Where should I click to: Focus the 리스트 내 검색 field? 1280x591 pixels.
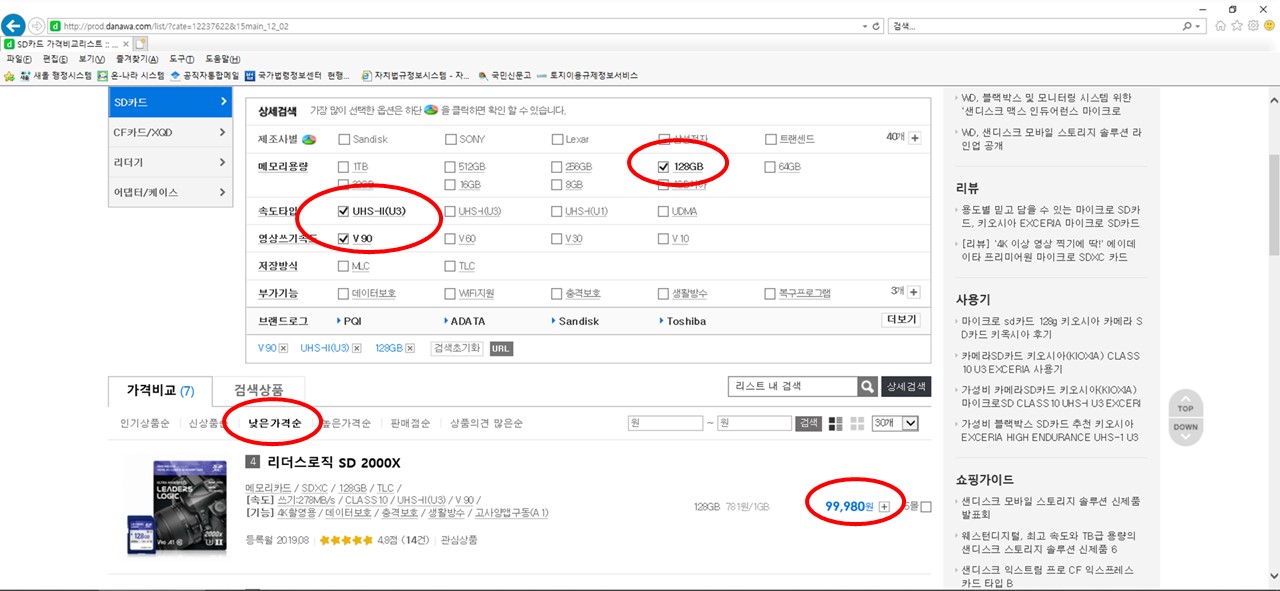(792, 387)
